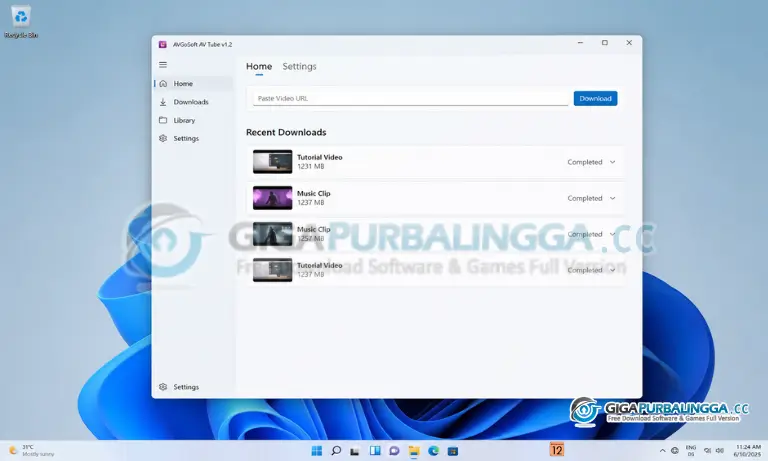The image size is (768, 461).
Task: Open the clock showing 11:24 AM
Action: click(747, 451)
